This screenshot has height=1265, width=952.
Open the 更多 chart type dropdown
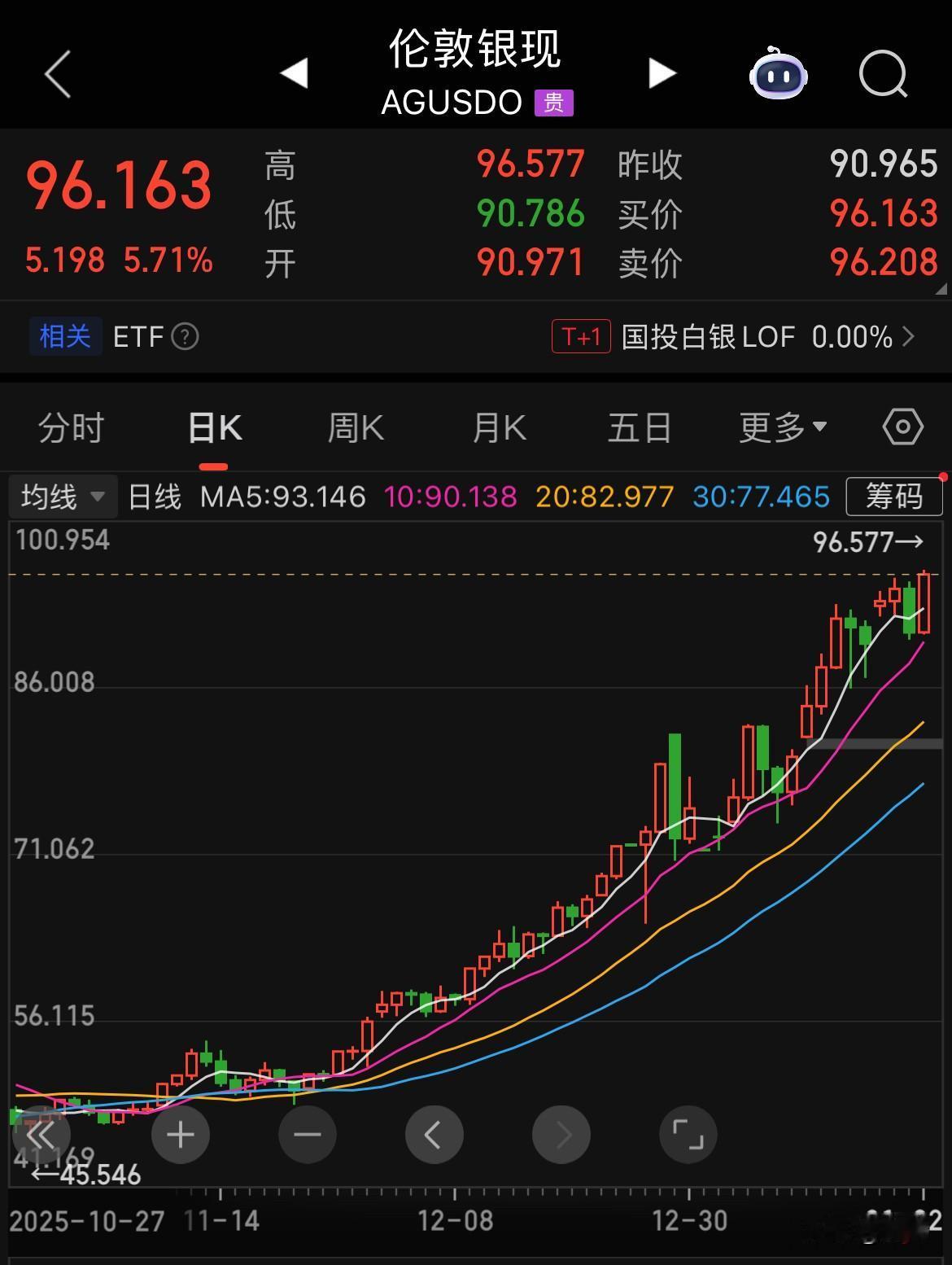[782, 426]
